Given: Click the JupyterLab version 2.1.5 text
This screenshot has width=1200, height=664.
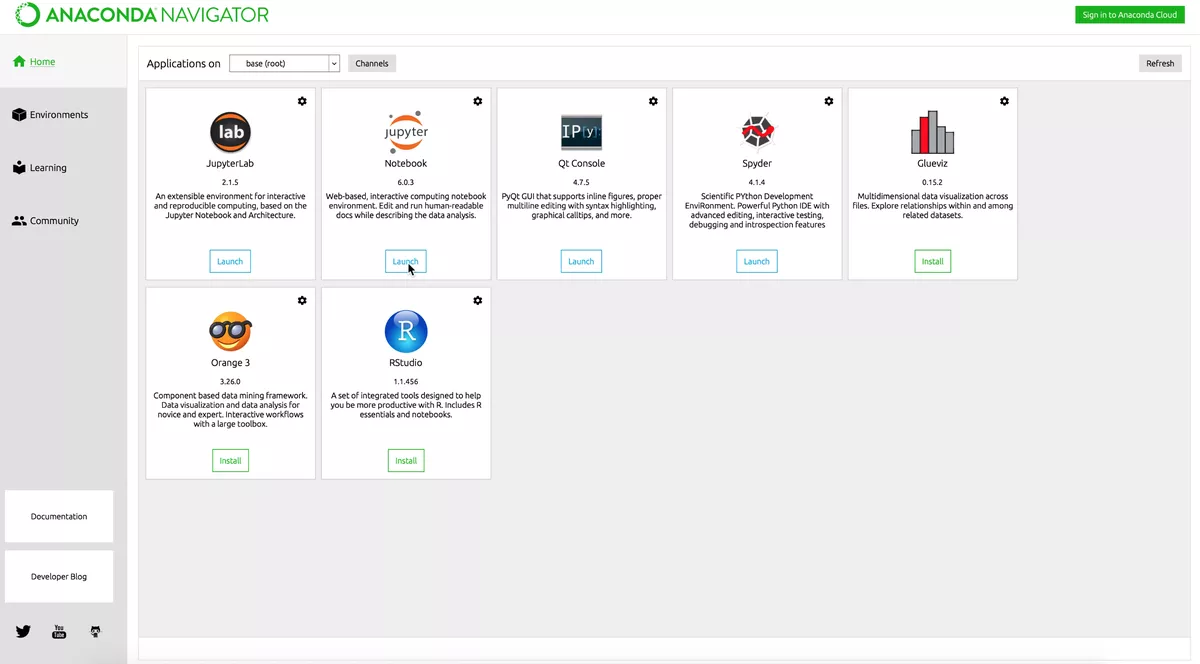Looking at the screenshot, I should click(230, 183).
